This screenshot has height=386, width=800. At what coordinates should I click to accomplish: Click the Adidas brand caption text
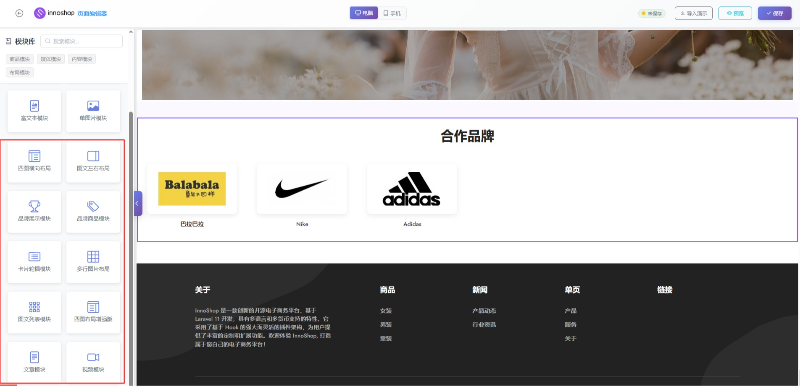[412, 224]
